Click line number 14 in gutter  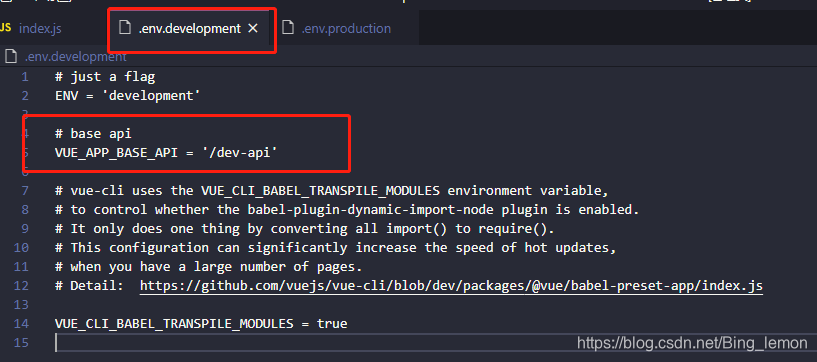point(21,323)
